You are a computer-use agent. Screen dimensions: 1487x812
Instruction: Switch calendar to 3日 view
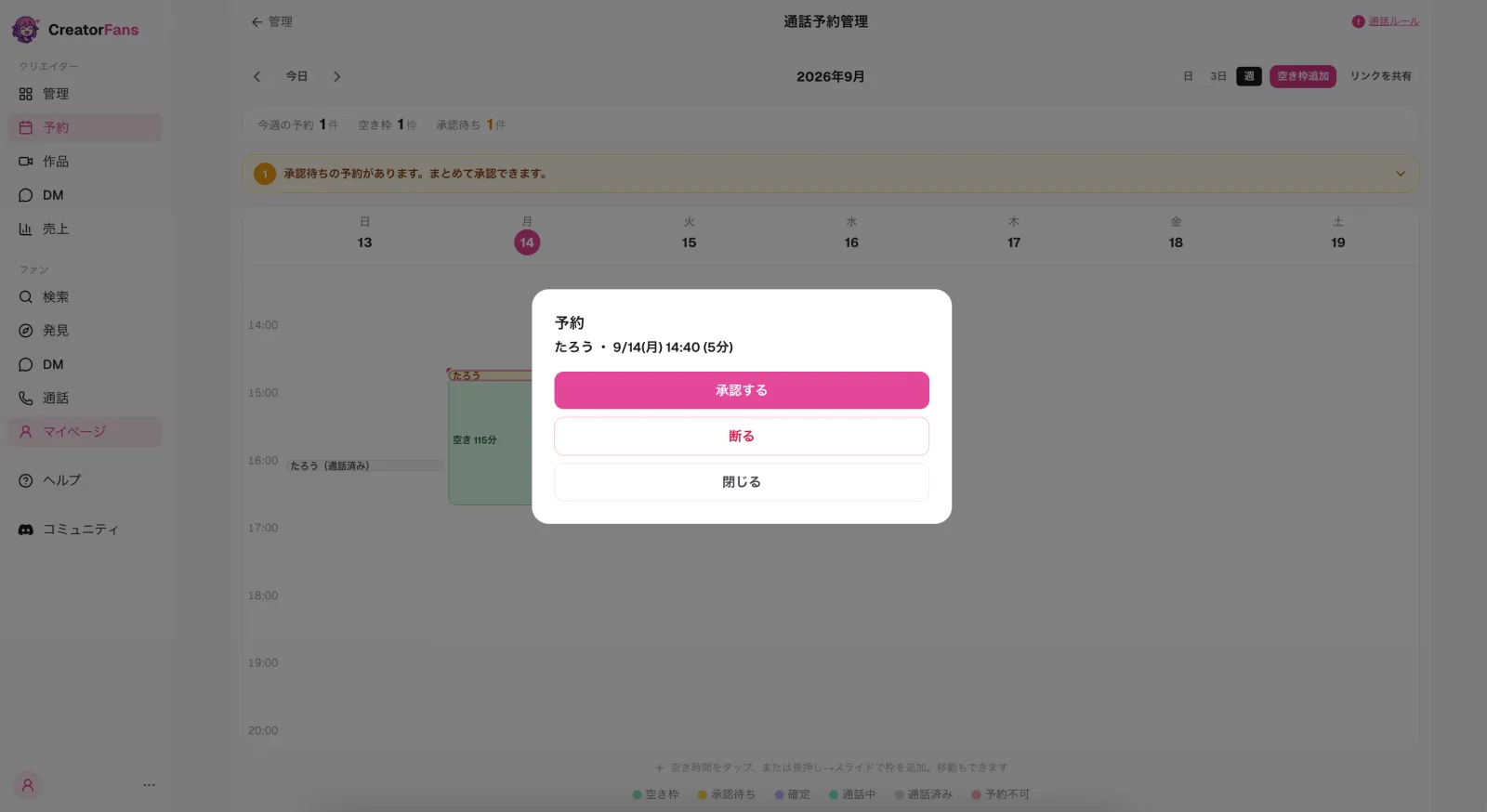click(x=1217, y=76)
